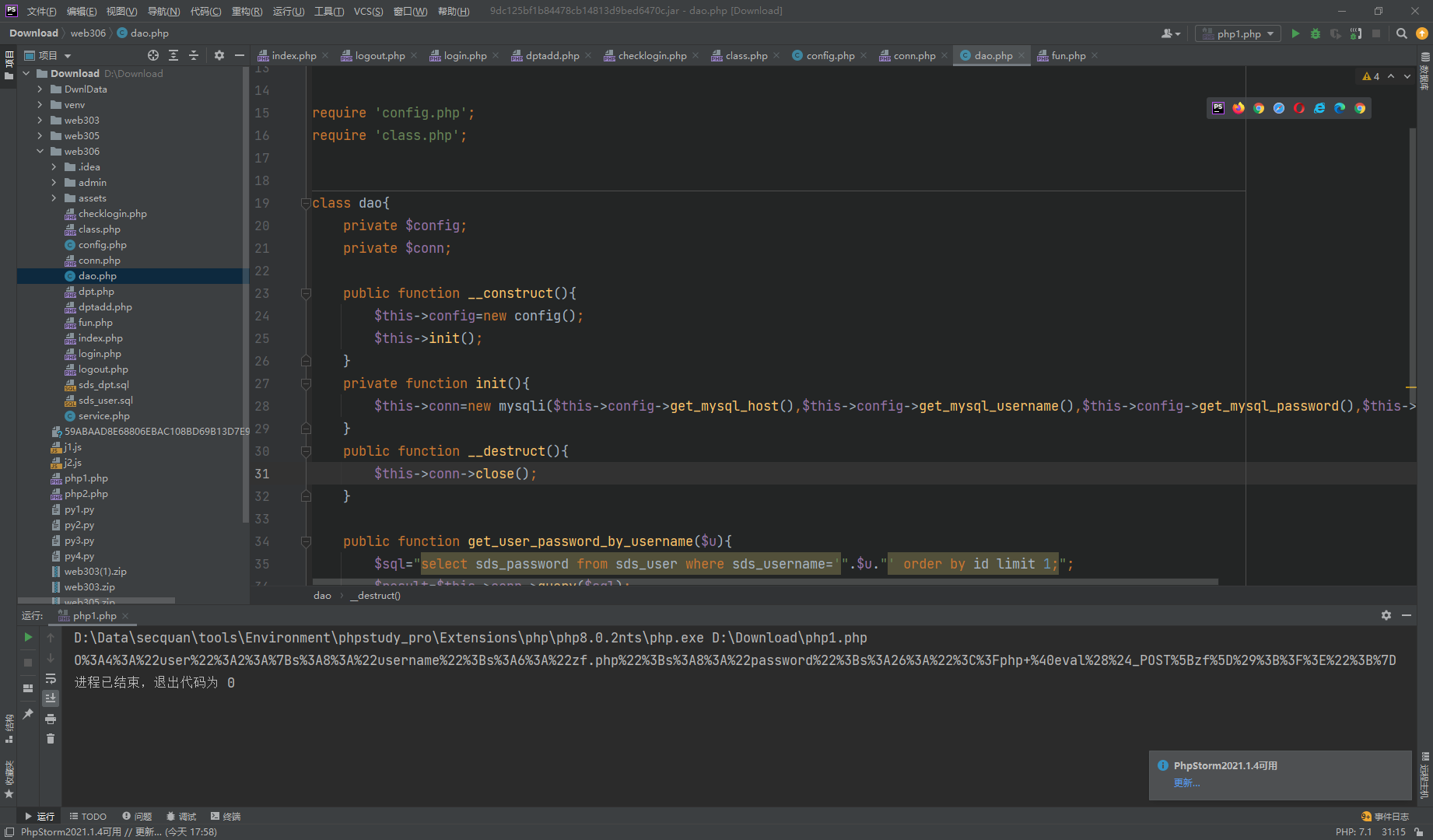Open the 文件(F) menu
The height and width of the screenshot is (840, 1433).
pyautogui.click(x=41, y=11)
